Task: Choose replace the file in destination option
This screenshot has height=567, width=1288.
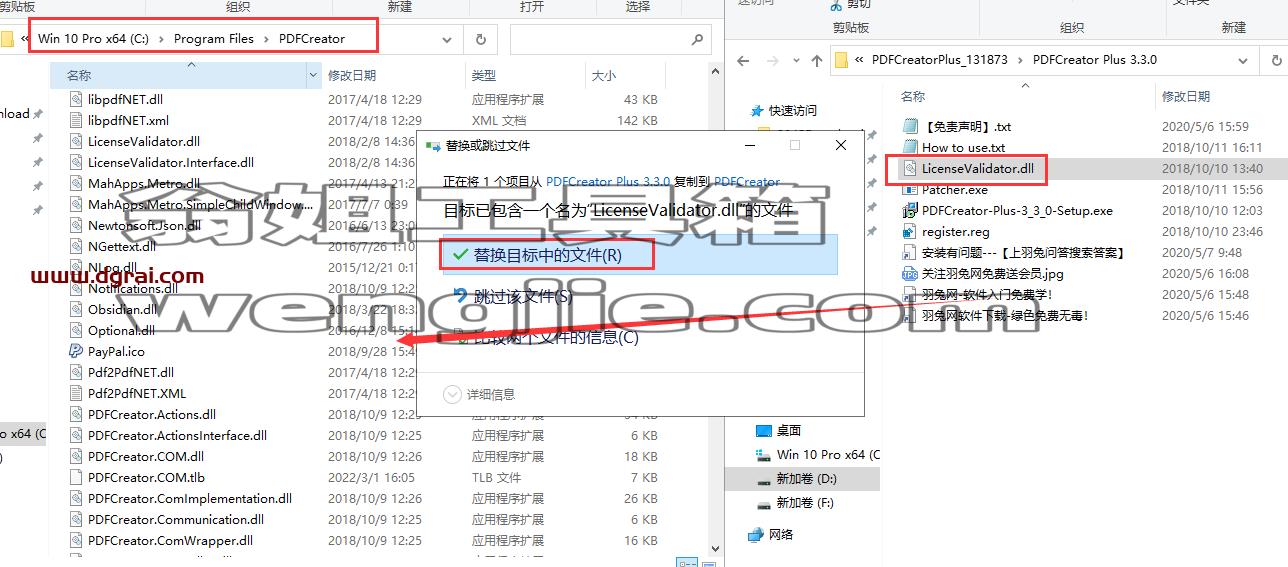Action: pyautogui.click(x=640, y=255)
